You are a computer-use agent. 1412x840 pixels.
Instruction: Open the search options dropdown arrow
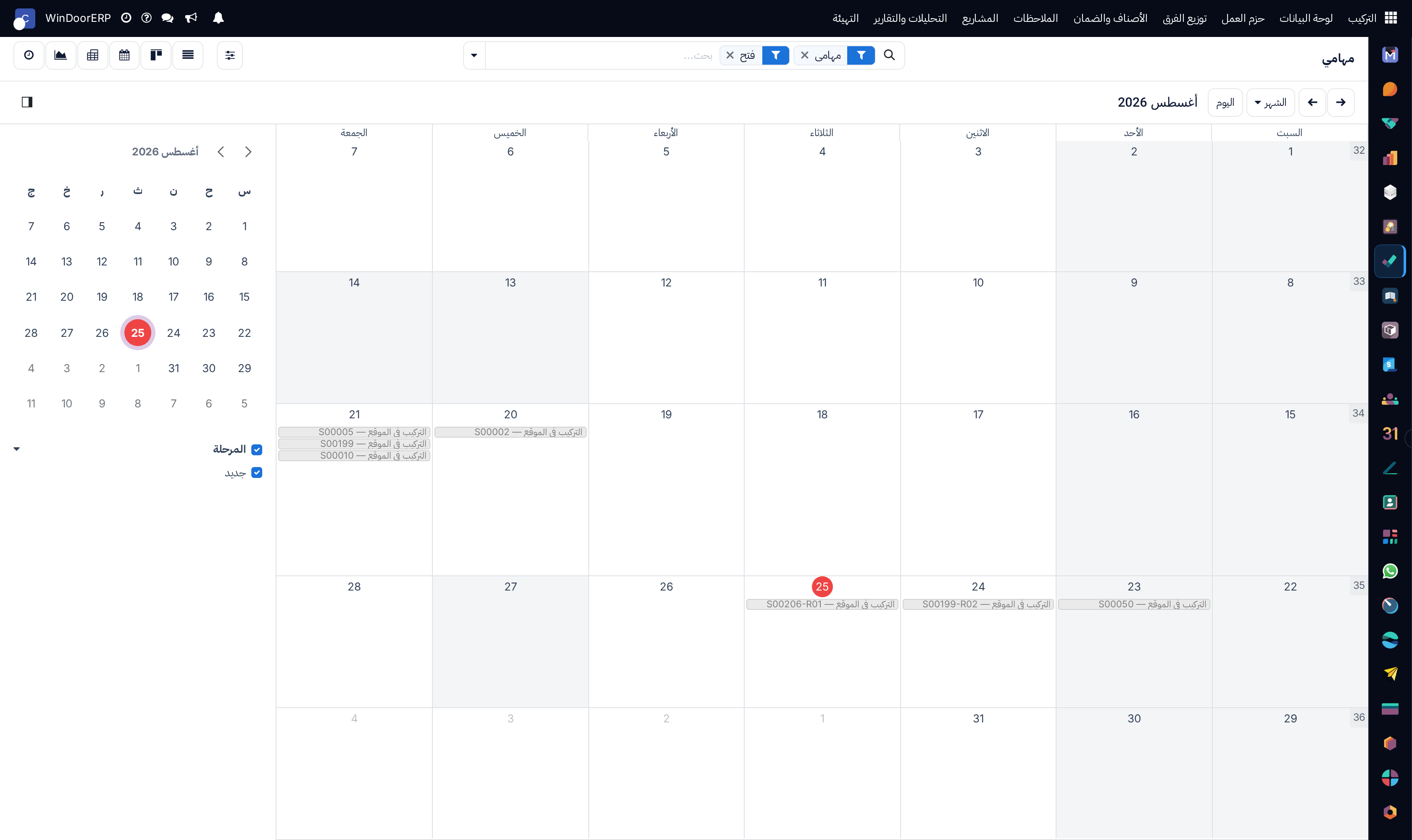[x=474, y=55]
